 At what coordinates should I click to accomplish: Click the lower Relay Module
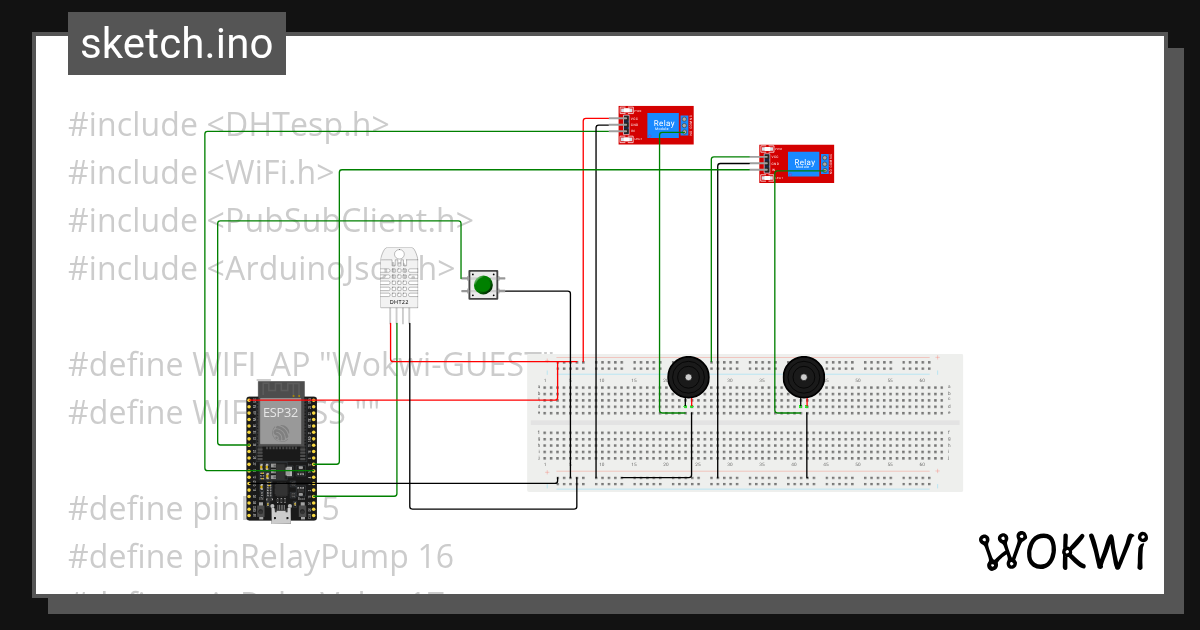(795, 163)
